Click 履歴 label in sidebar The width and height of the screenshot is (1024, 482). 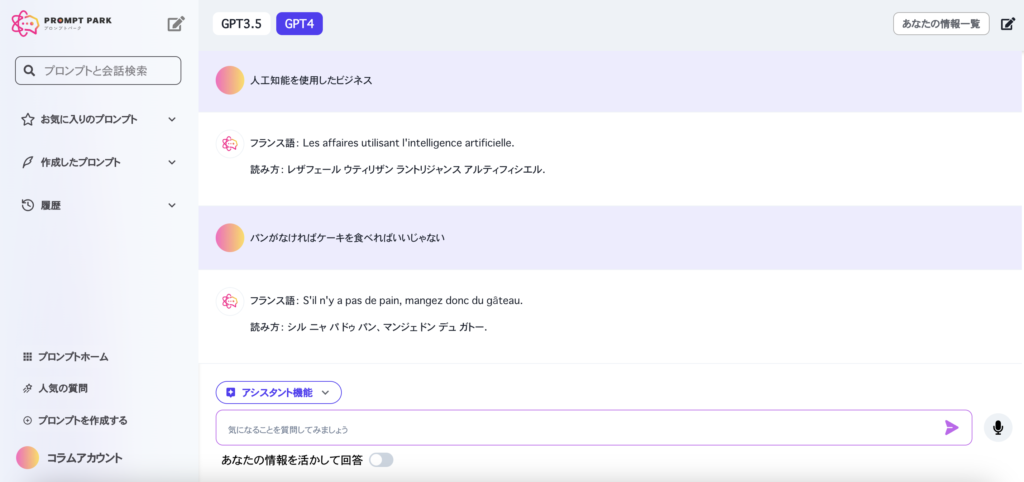pos(50,205)
